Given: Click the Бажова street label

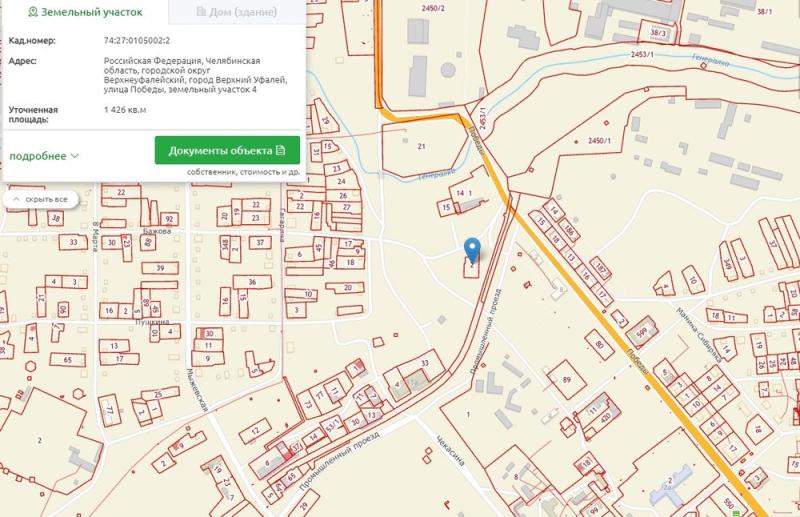Looking at the screenshot, I should pos(157,231).
